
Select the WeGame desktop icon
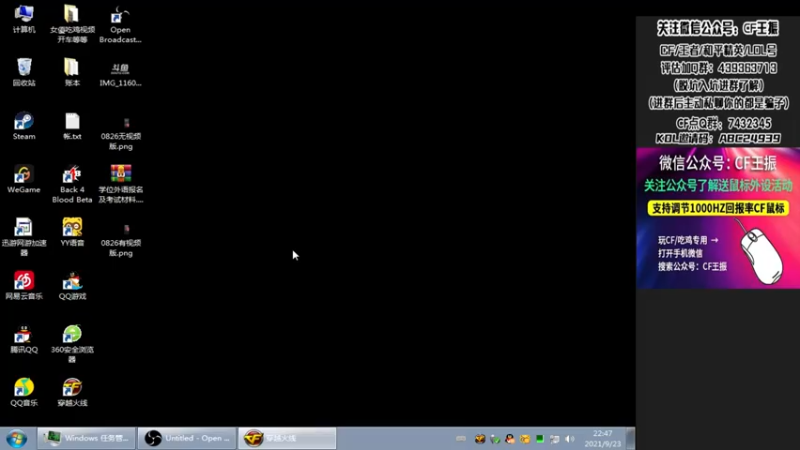[x=24, y=179]
